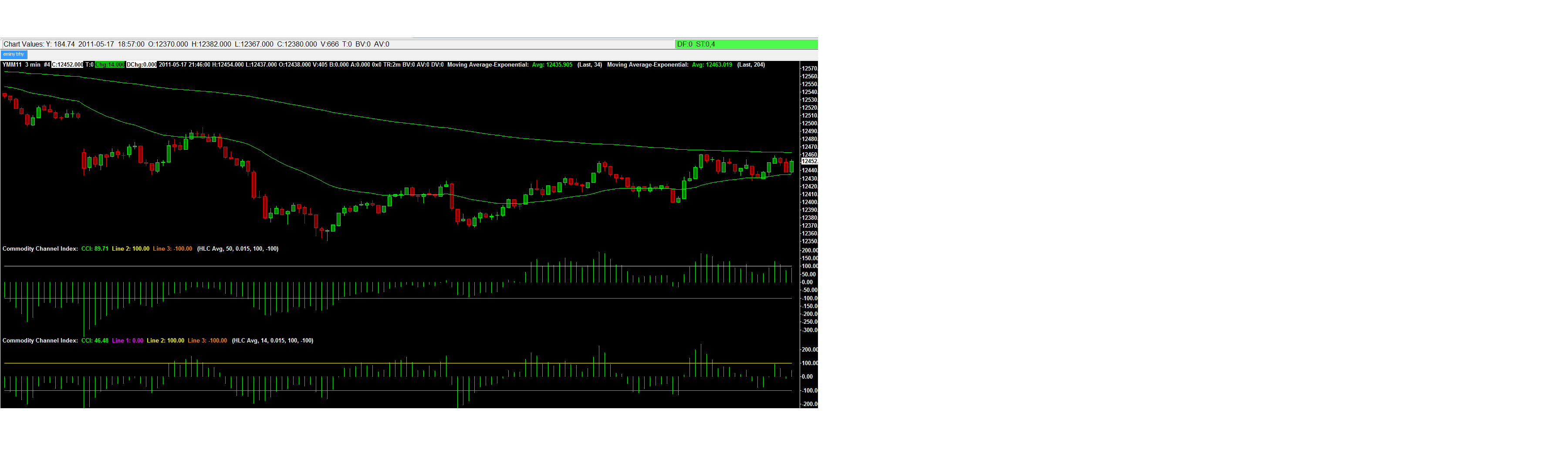1568x470 pixels.
Task: Click the green Chg:14.000 value box
Action: tap(110, 64)
